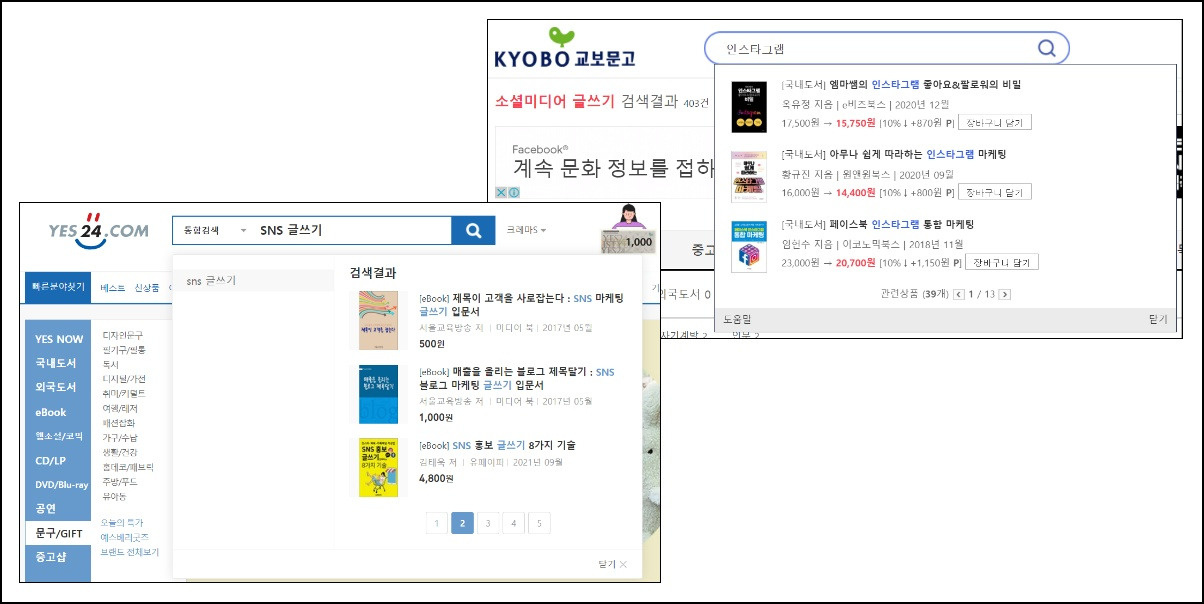Screen dimensions: 1204x604
Task: Click the SNS 홍보 글쓰기 book thumbnail
Action: [378, 466]
